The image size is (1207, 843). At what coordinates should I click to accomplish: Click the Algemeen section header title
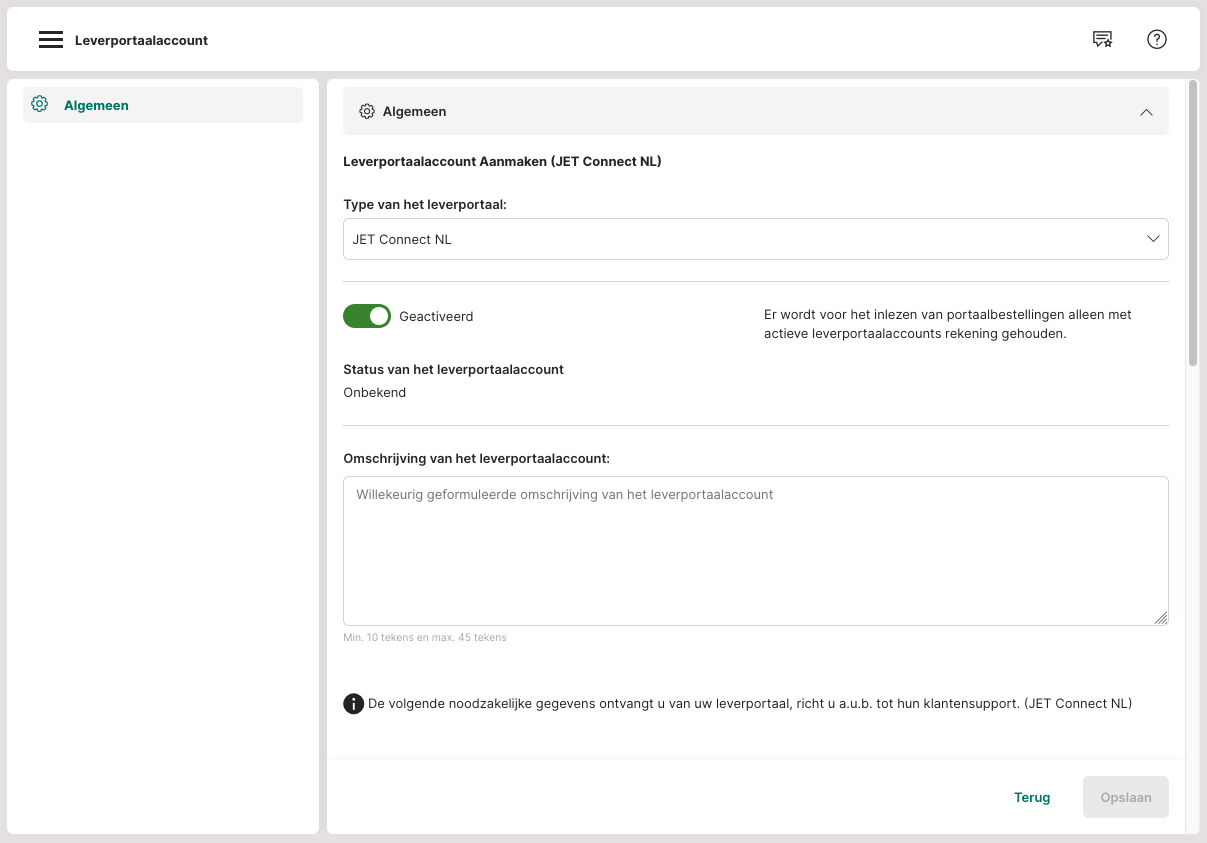pyautogui.click(x=414, y=111)
